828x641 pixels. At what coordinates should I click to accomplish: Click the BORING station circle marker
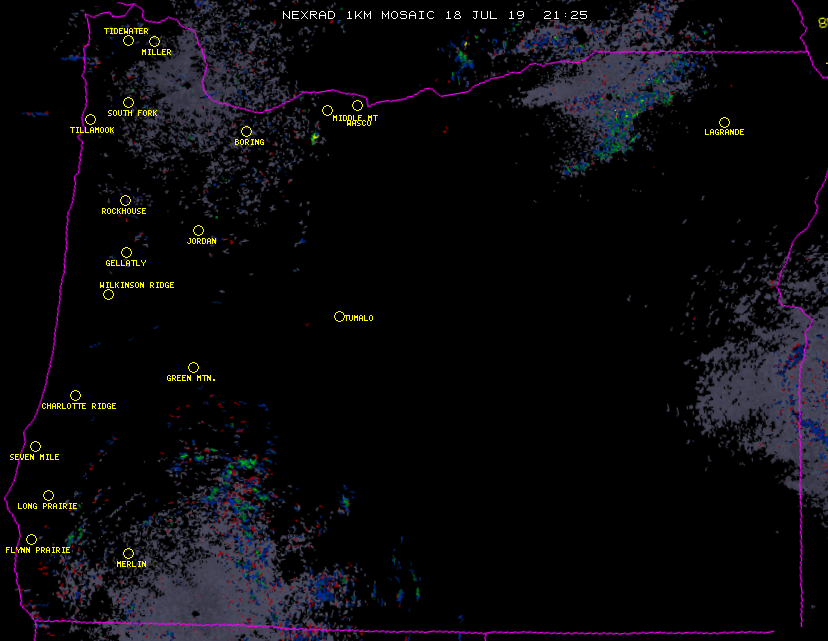pyautogui.click(x=246, y=131)
